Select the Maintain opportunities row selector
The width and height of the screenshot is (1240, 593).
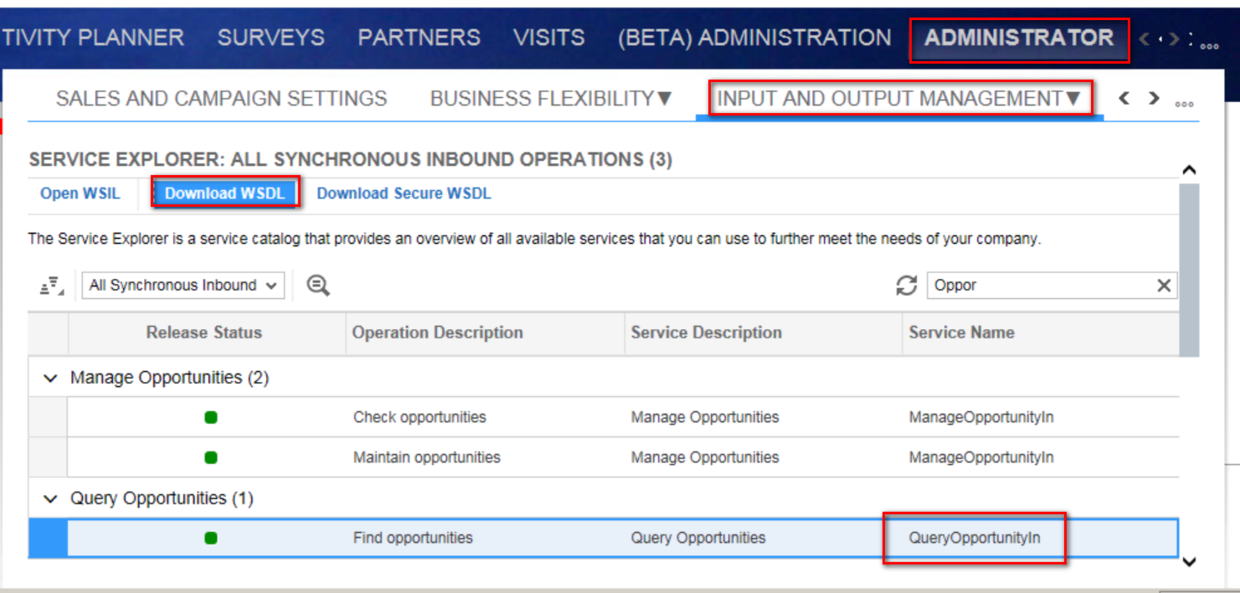pos(48,458)
